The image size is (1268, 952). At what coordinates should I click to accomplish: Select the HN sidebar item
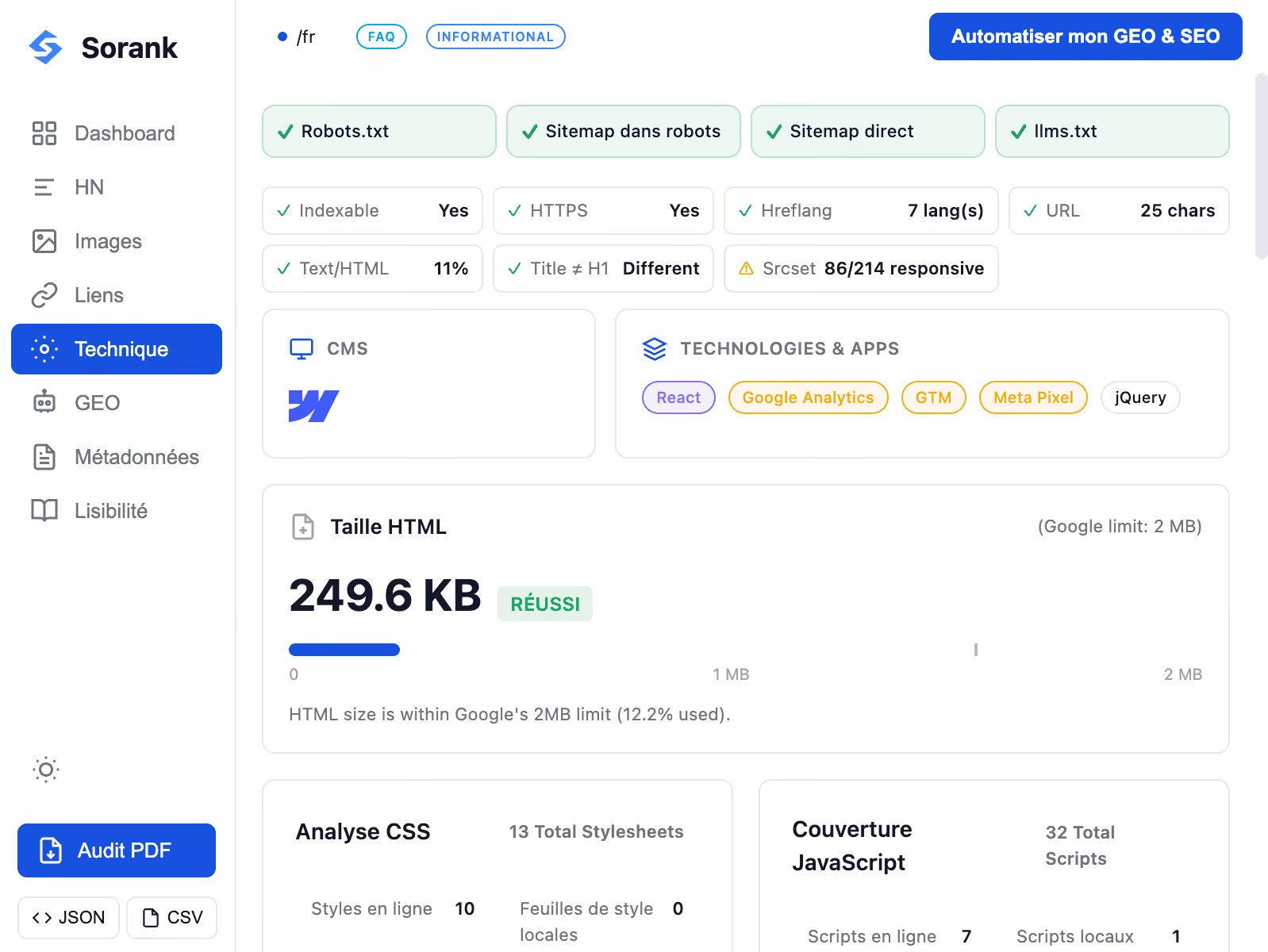[x=117, y=187]
